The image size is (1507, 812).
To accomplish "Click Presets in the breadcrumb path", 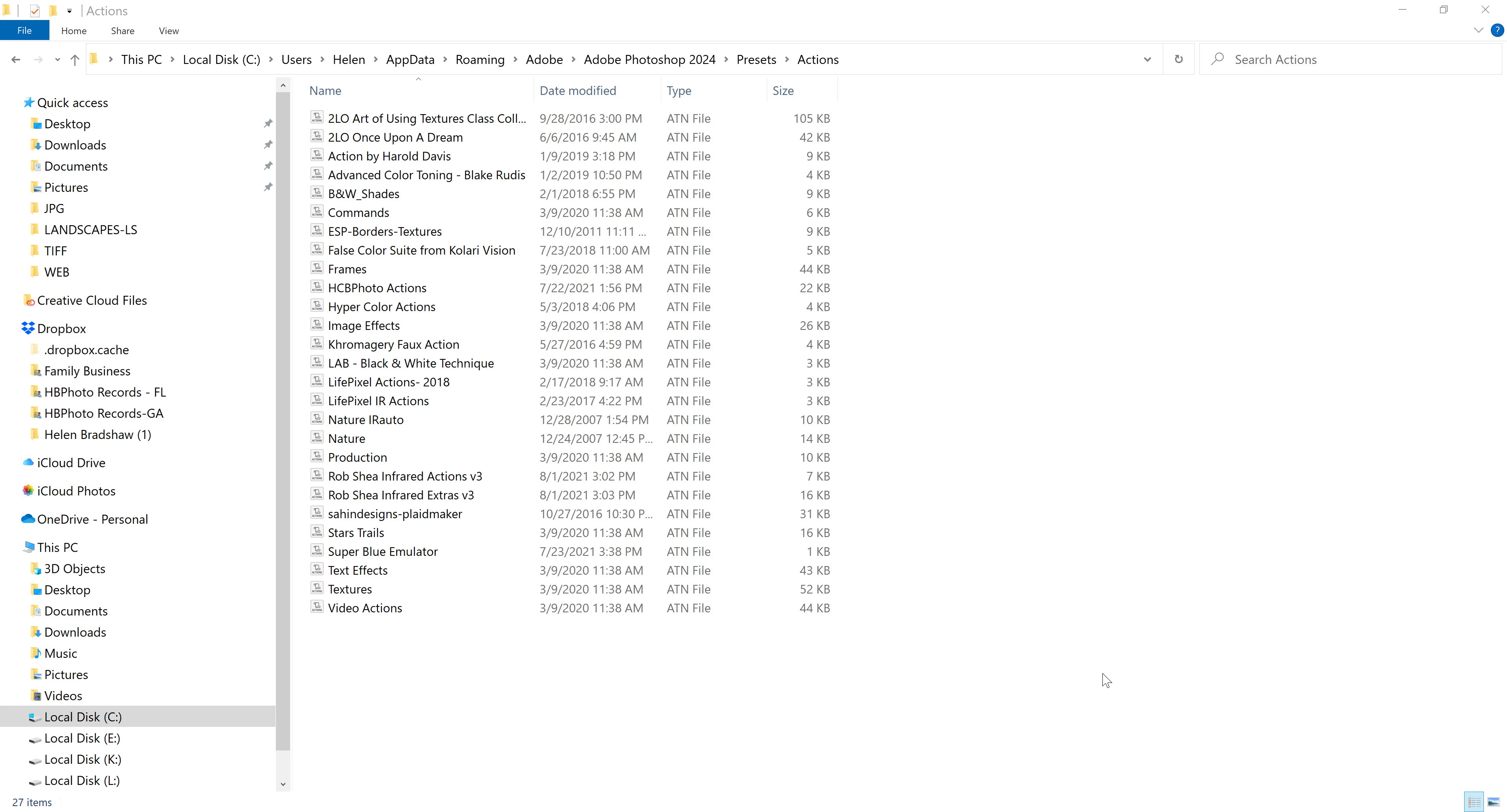I will [x=756, y=60].
